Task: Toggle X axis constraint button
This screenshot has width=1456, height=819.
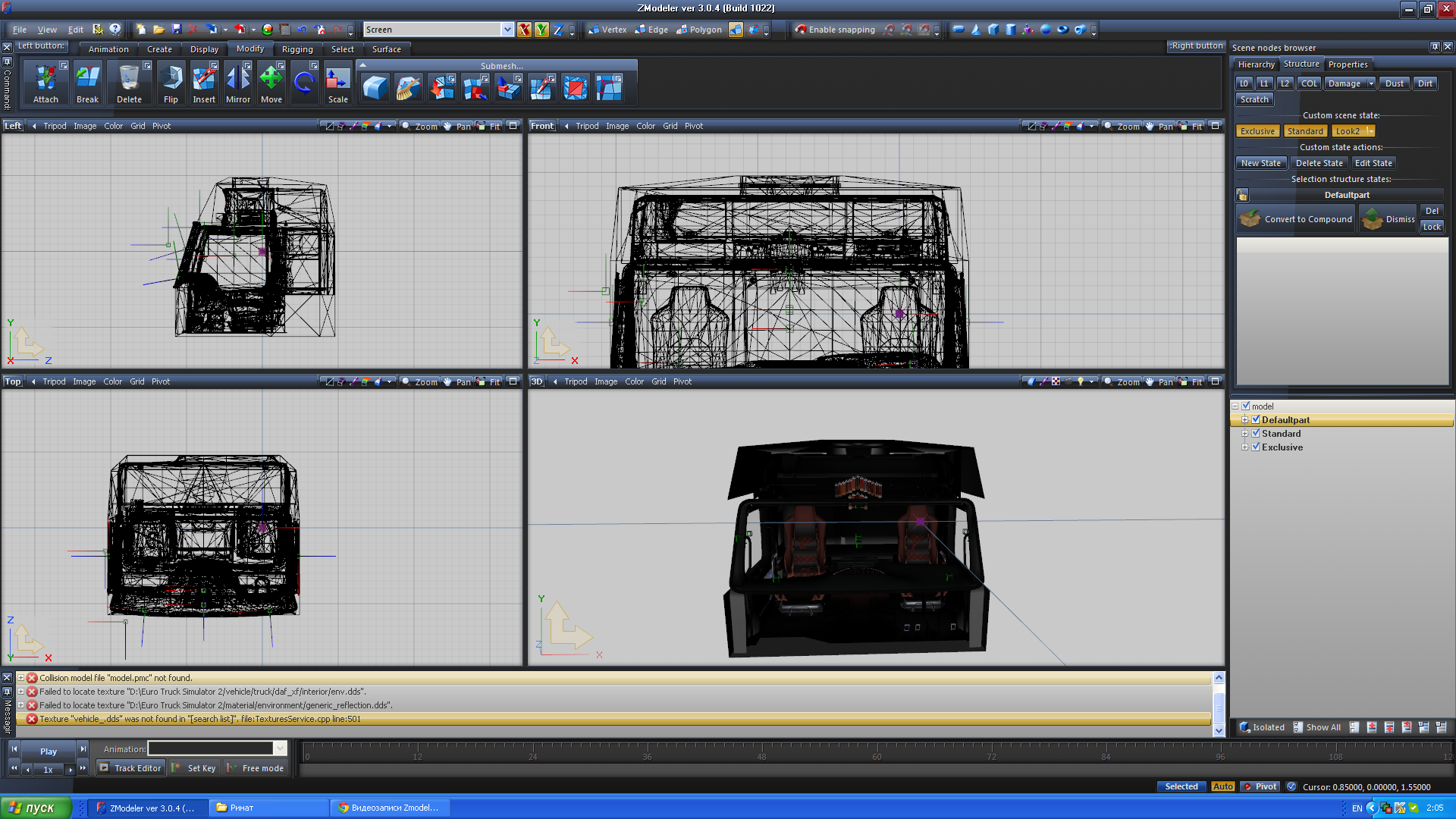Action: pyautogui.click(x=524, y=30)
